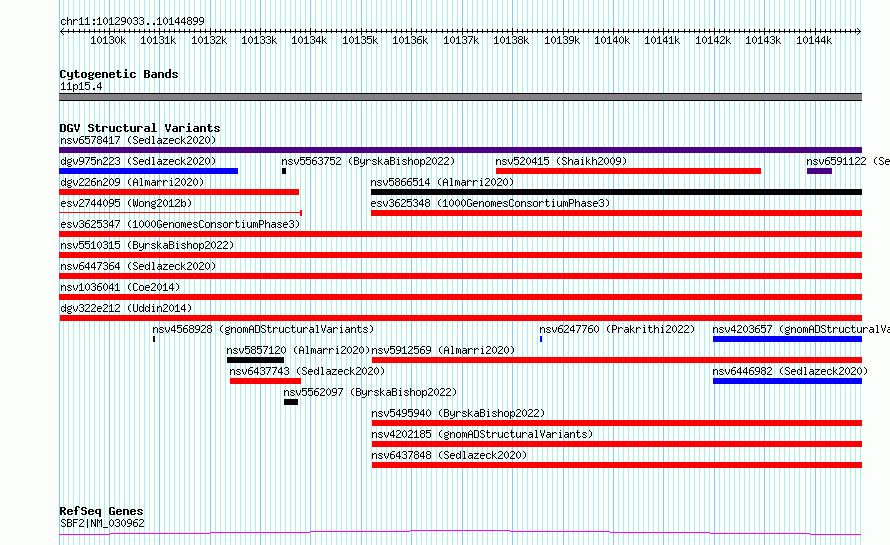Screen dimensions: 890x545
Task: Click the small black nsv5563752 marker
Action: pos(284,171)
